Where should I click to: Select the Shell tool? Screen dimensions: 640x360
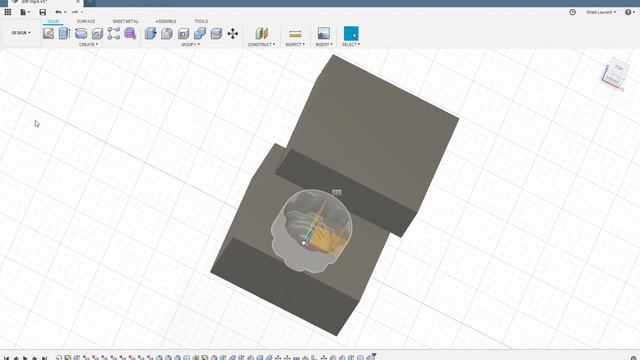point(184,33)
